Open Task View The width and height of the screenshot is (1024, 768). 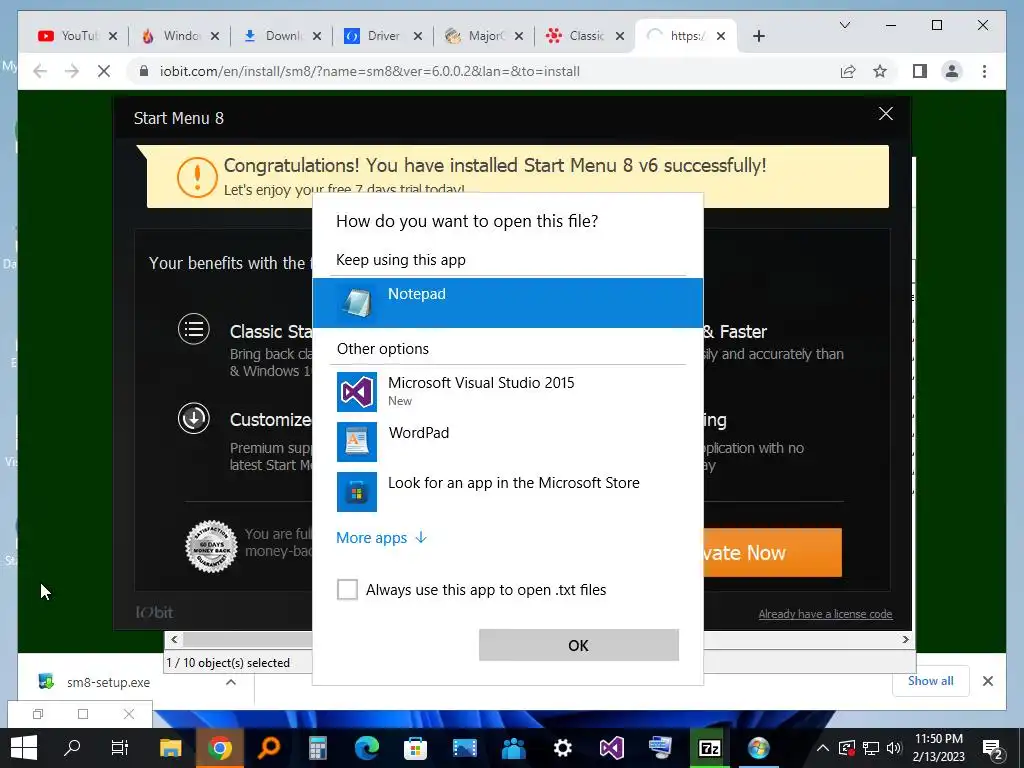[x=120, y=748]
